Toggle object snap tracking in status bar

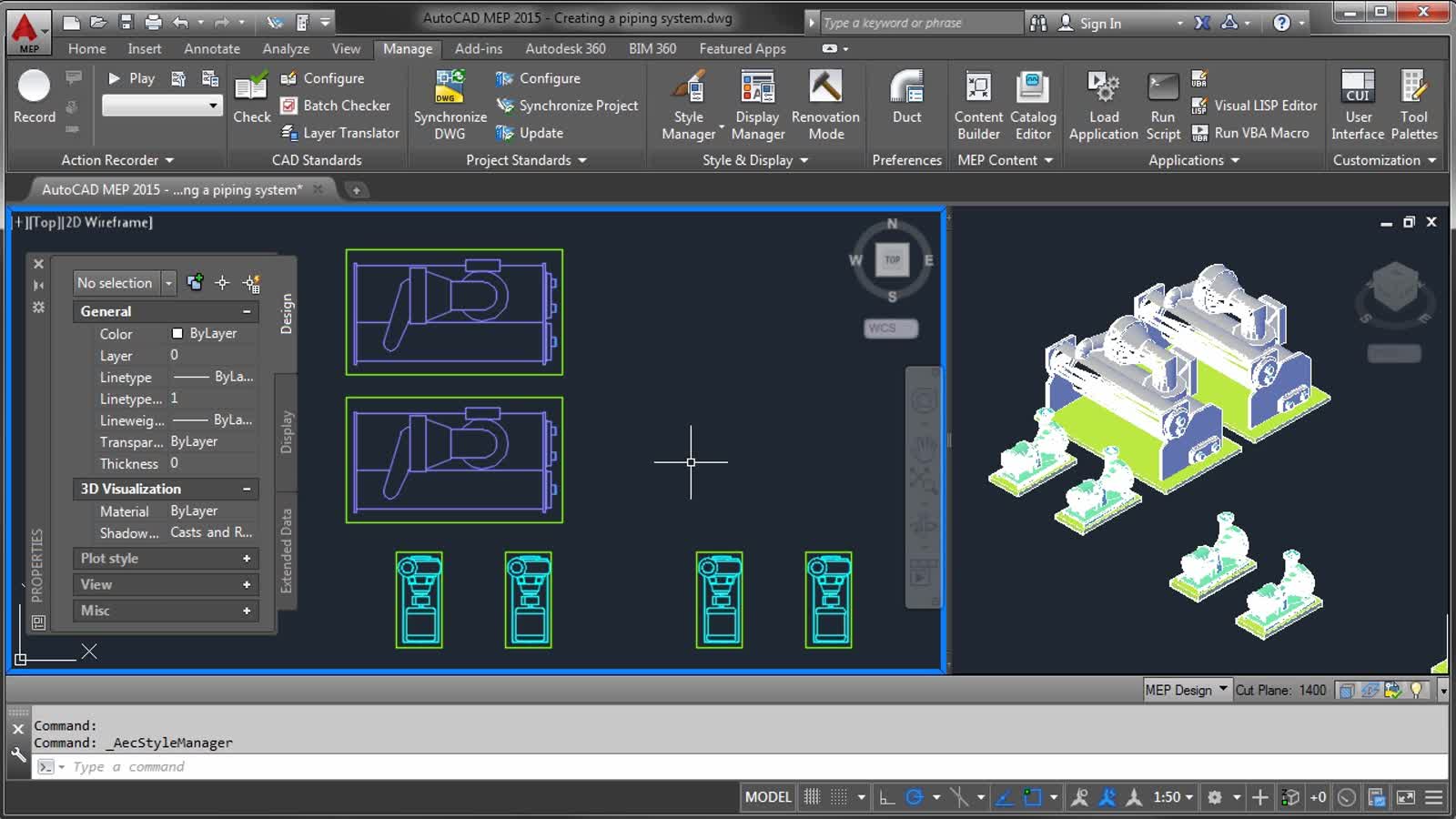click(1005, 797)
